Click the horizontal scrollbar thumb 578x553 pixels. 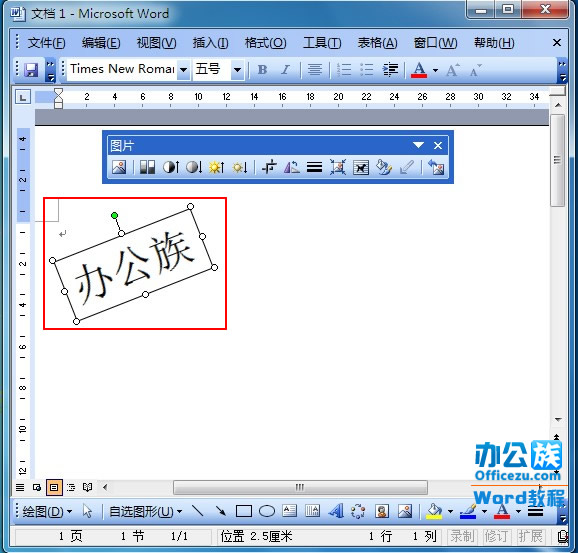point(300,487)
